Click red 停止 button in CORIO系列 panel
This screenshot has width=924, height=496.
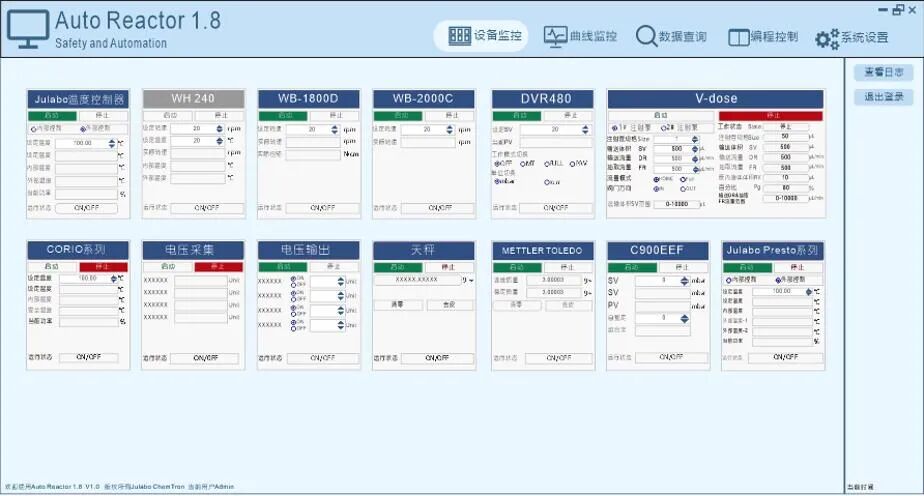103,267
